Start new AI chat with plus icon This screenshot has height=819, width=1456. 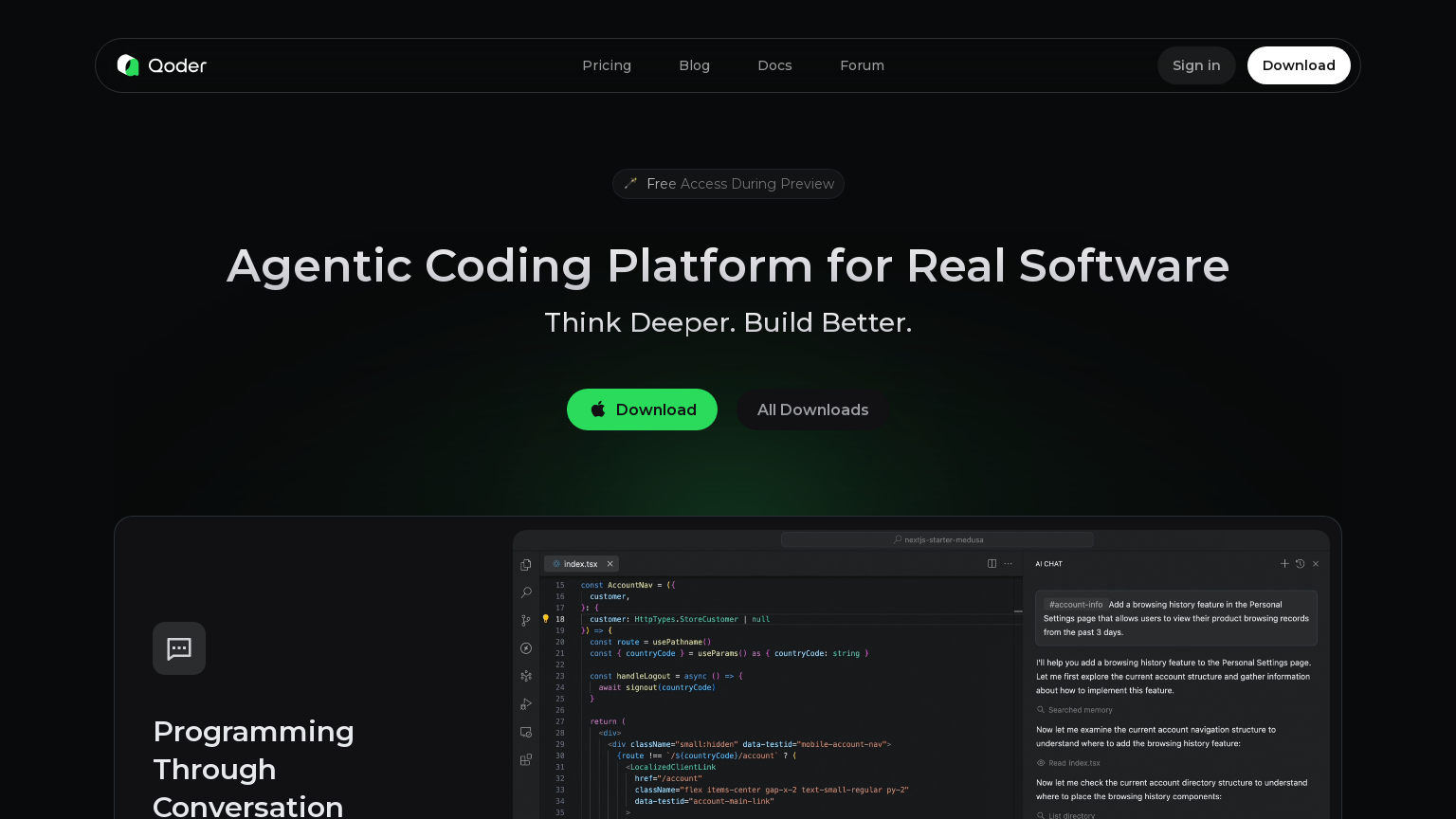(x=1284, y=564)
